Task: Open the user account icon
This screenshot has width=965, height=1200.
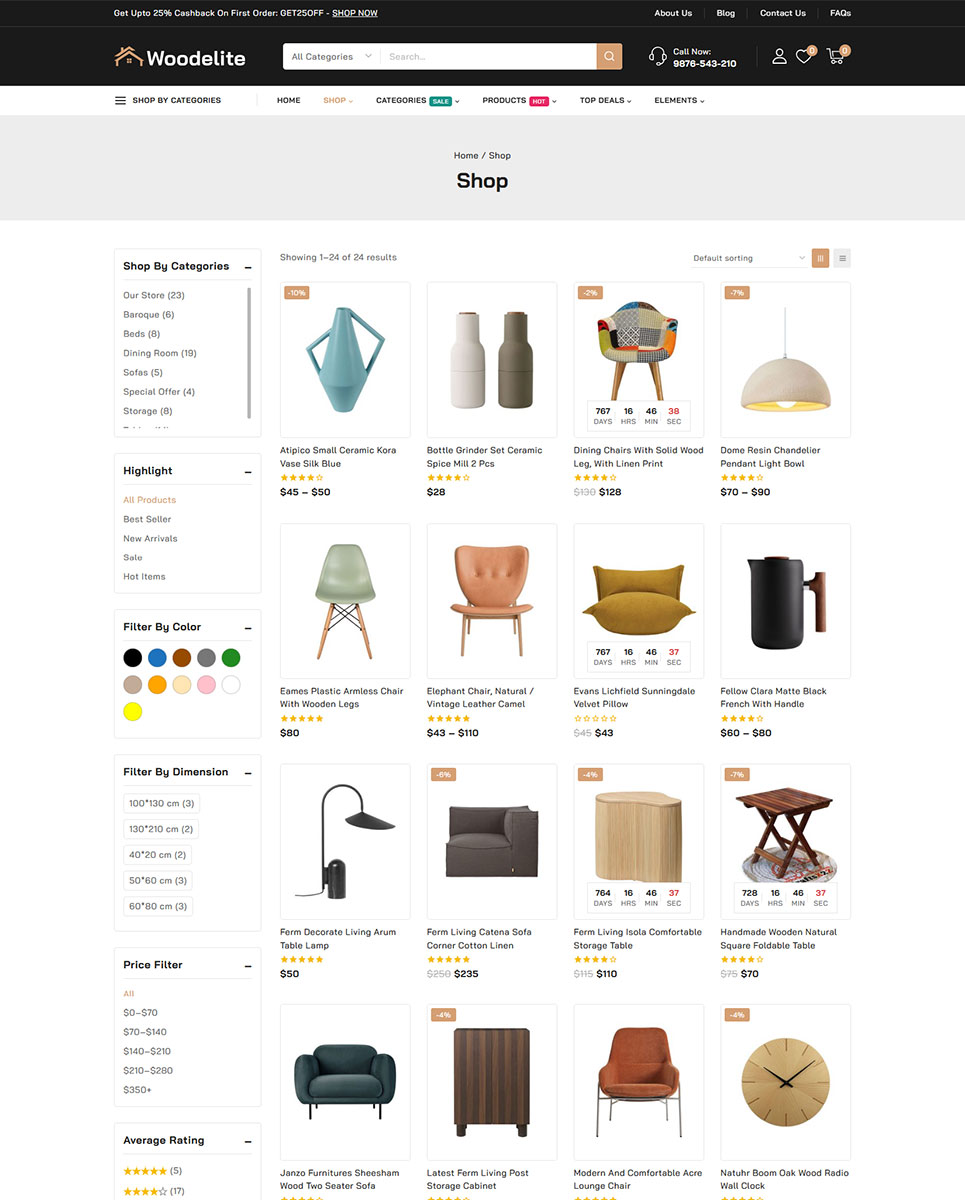Action: pos(779,57)
